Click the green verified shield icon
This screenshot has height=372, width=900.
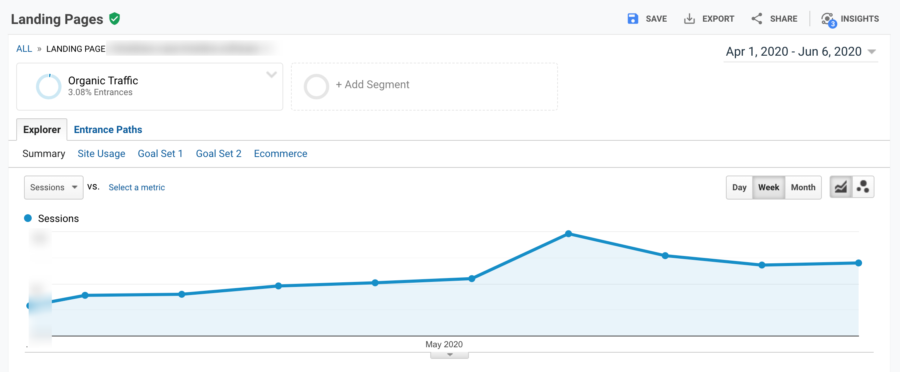click(114, 19)
